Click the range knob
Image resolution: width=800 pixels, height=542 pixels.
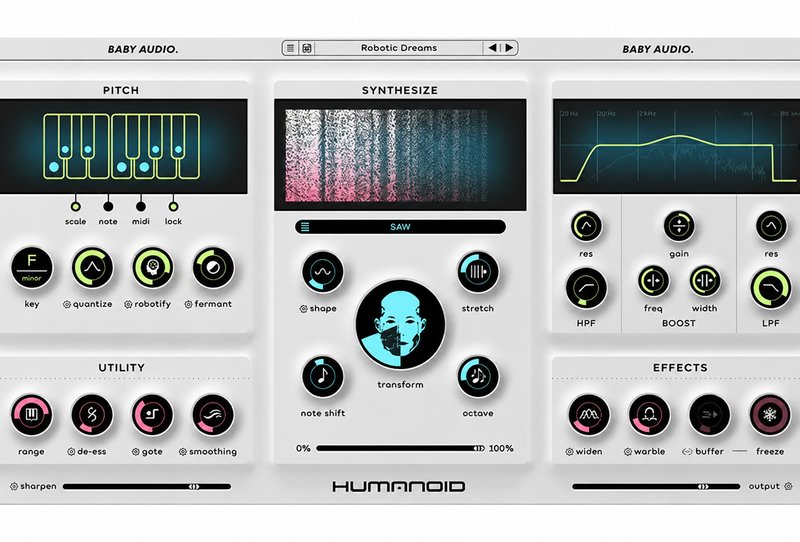coord(32,415)
